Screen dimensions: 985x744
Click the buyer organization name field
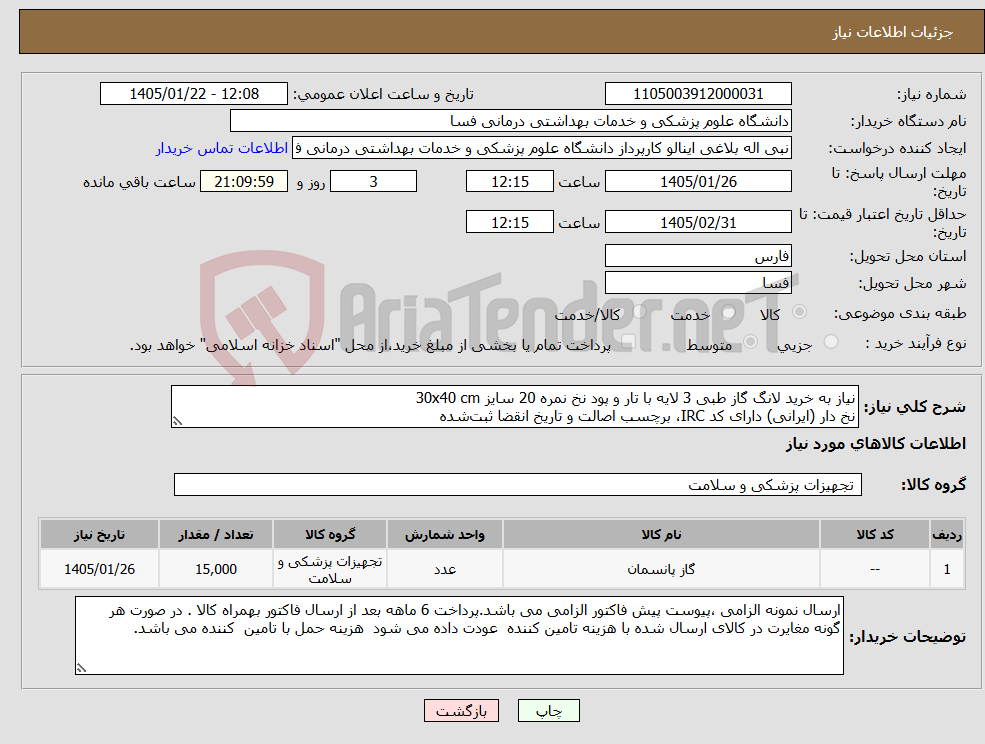[x=511, y=121]
